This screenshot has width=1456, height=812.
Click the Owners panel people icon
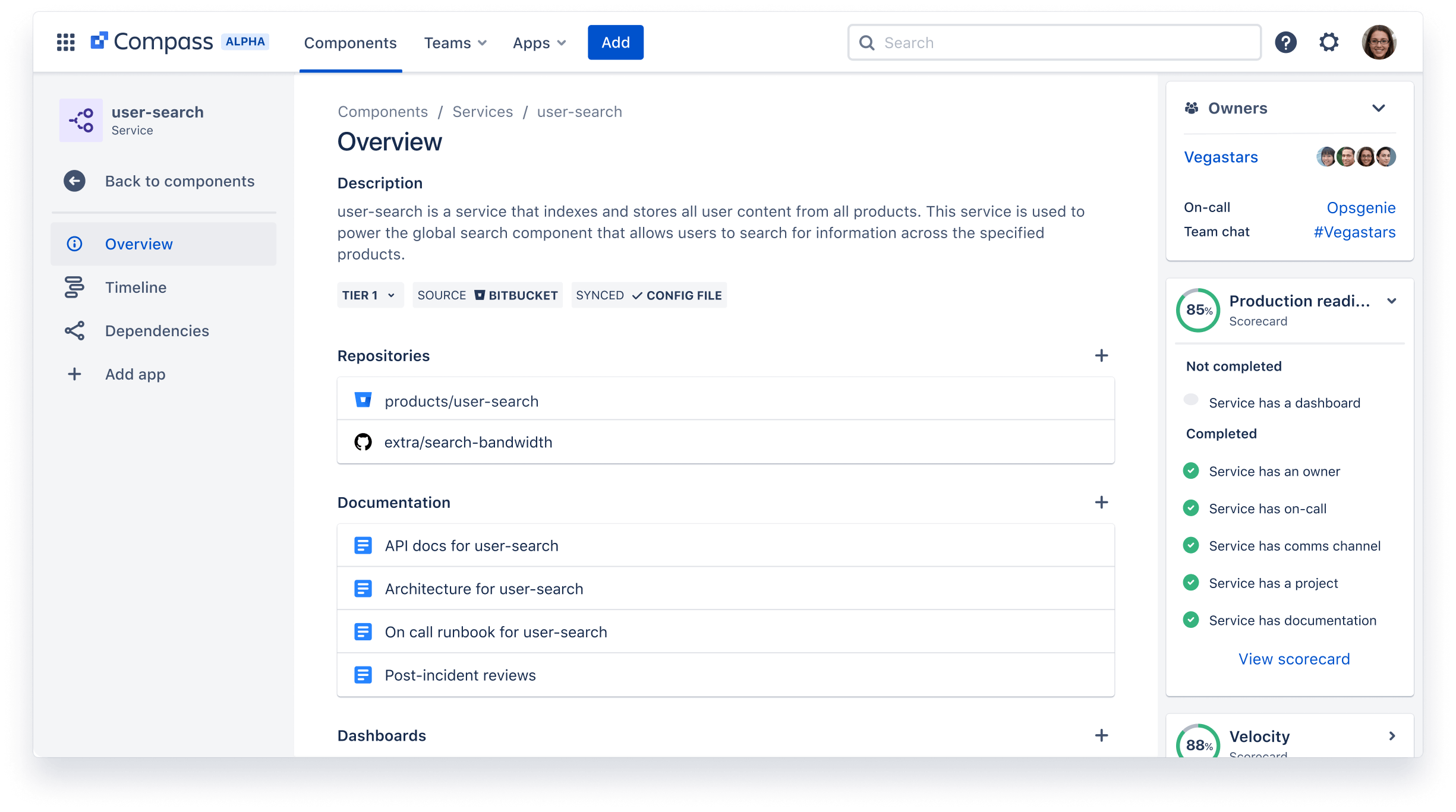[x=1191, y=108]
